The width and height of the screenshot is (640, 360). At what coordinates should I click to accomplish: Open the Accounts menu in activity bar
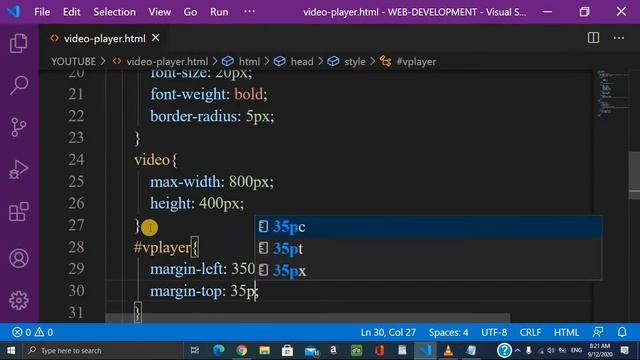pos(19,258)
